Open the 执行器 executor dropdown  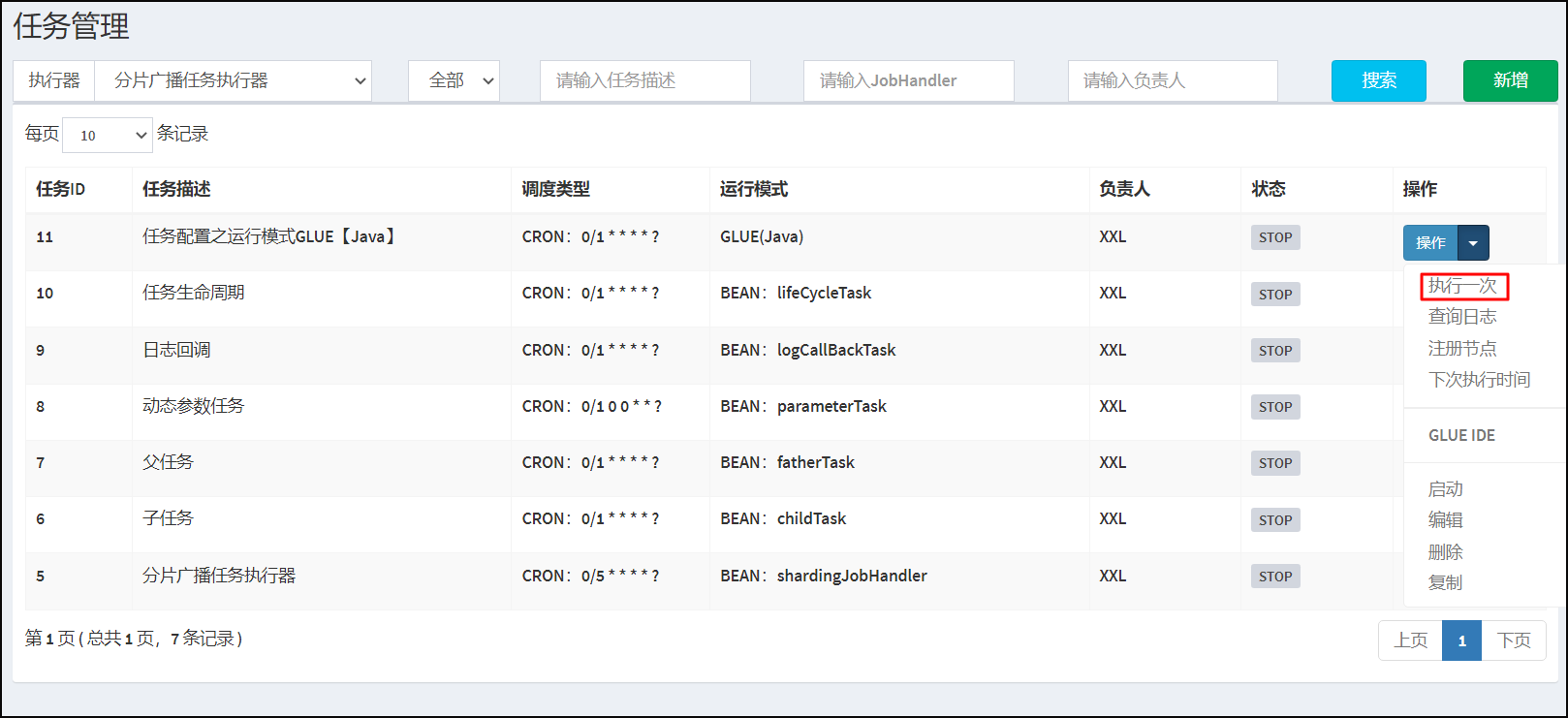click(233, 81)
